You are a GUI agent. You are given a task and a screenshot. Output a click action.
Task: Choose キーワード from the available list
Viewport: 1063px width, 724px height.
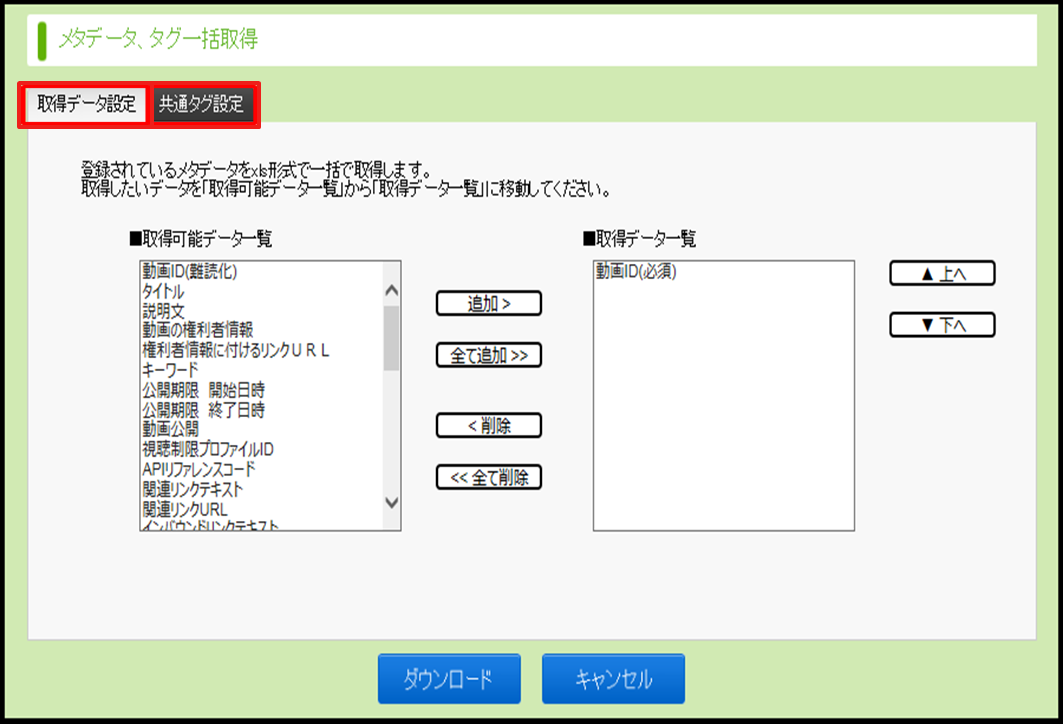tap(170, 370)
